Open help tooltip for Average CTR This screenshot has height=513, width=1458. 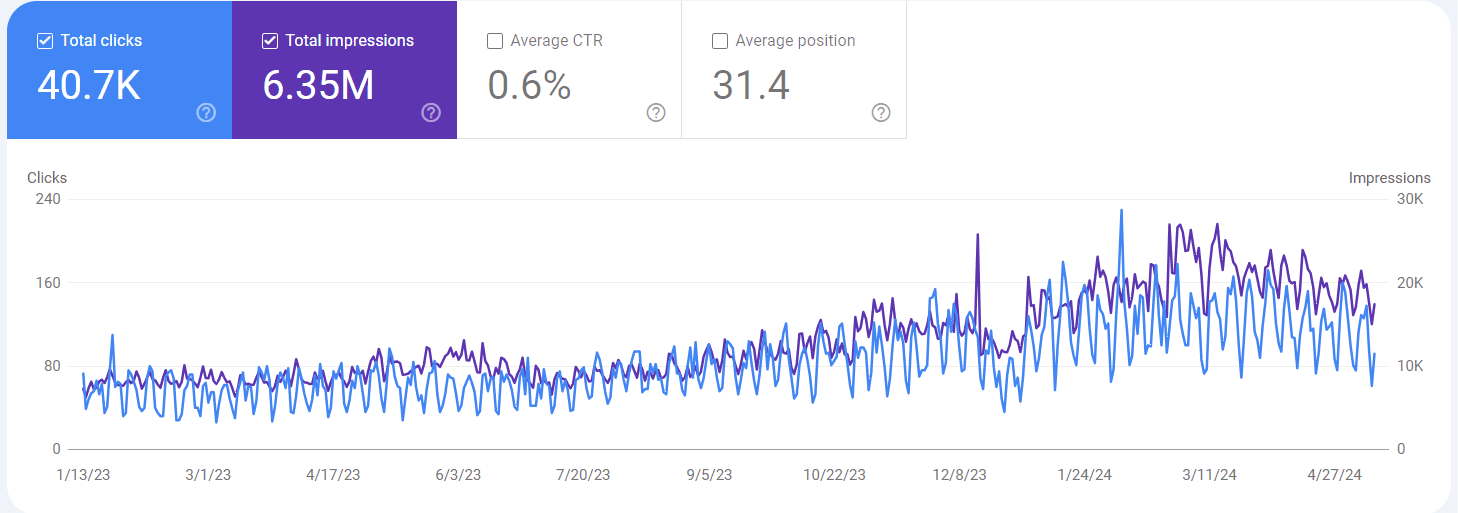(x=656, y=113)
